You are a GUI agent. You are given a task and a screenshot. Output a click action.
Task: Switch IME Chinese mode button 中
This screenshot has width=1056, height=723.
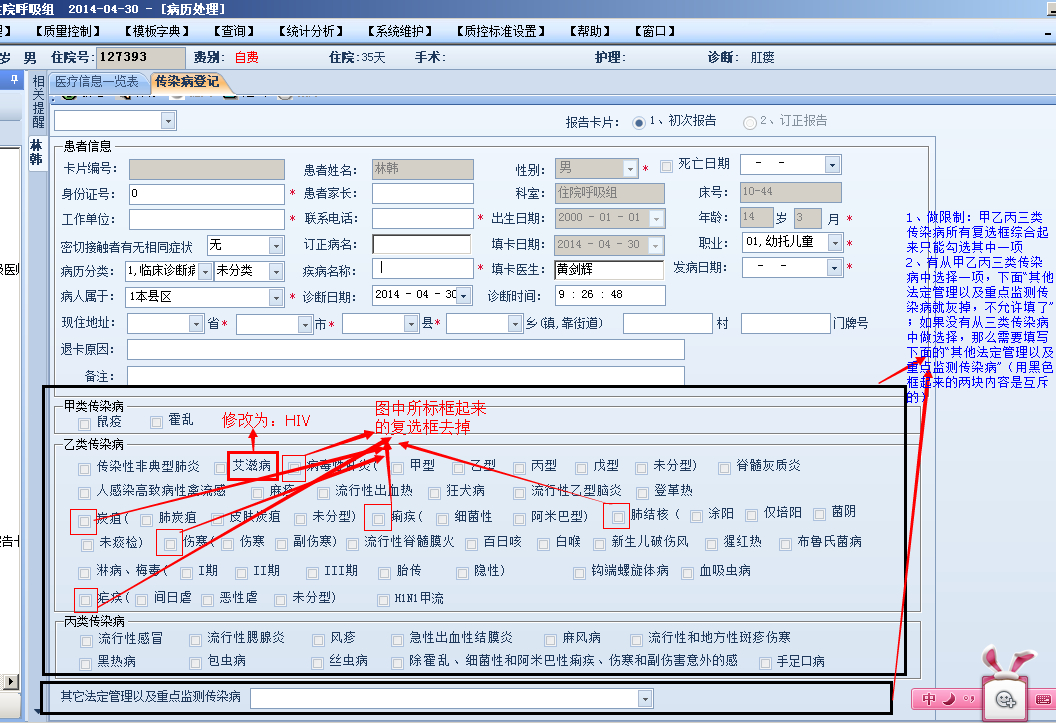[929, 699]
